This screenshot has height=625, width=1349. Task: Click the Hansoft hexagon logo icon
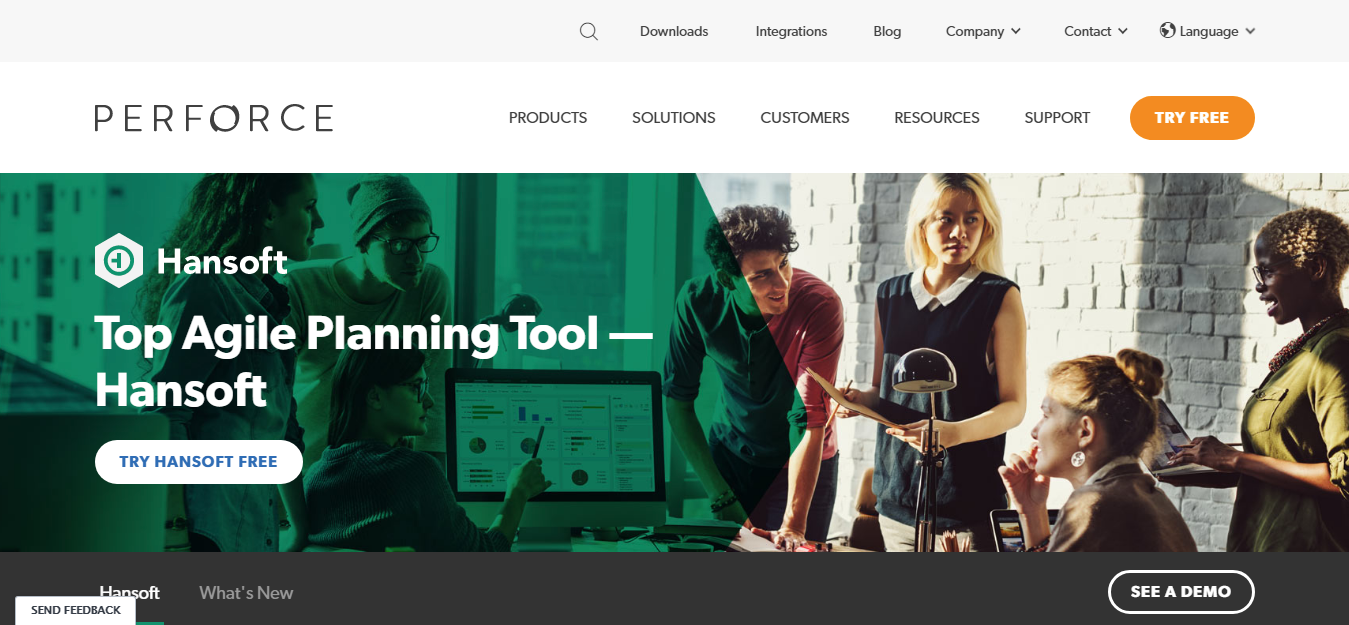click(119, 261)
